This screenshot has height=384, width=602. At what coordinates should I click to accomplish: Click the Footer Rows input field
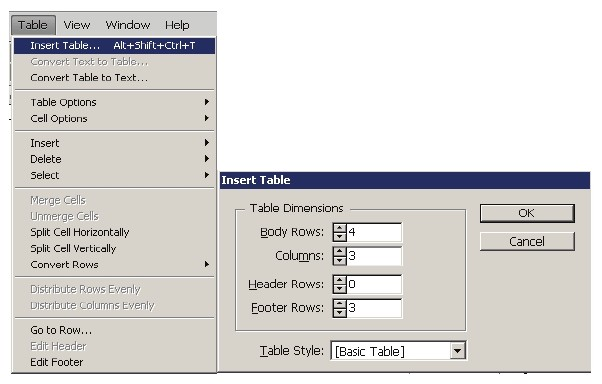click(374, 308)
